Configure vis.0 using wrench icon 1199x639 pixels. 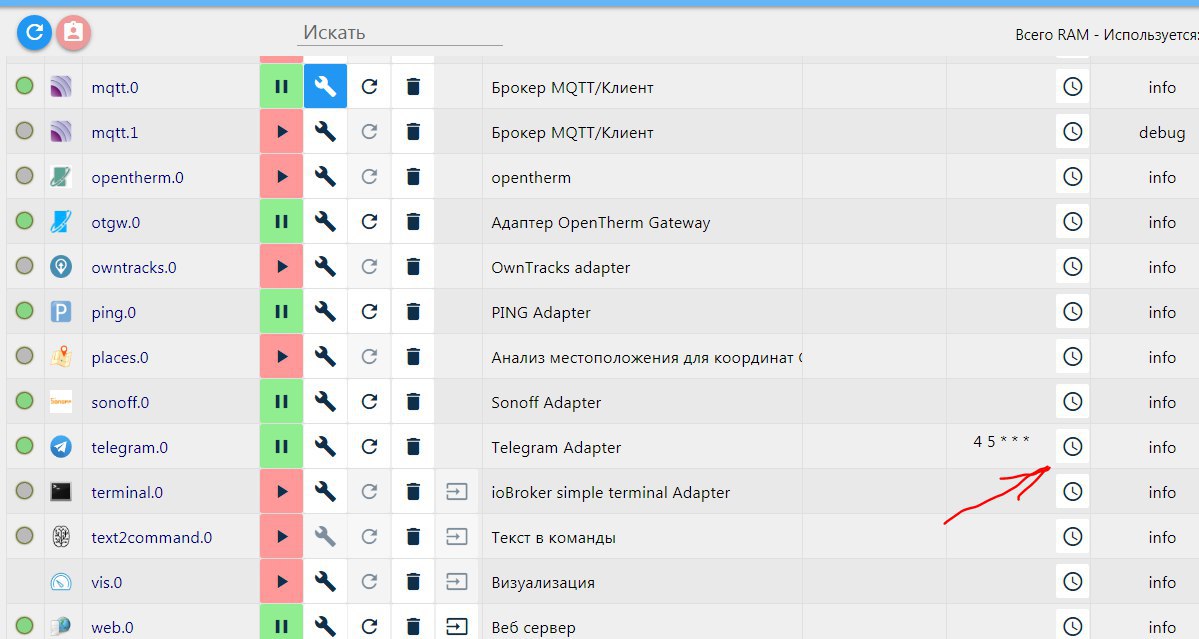point(325,582)
